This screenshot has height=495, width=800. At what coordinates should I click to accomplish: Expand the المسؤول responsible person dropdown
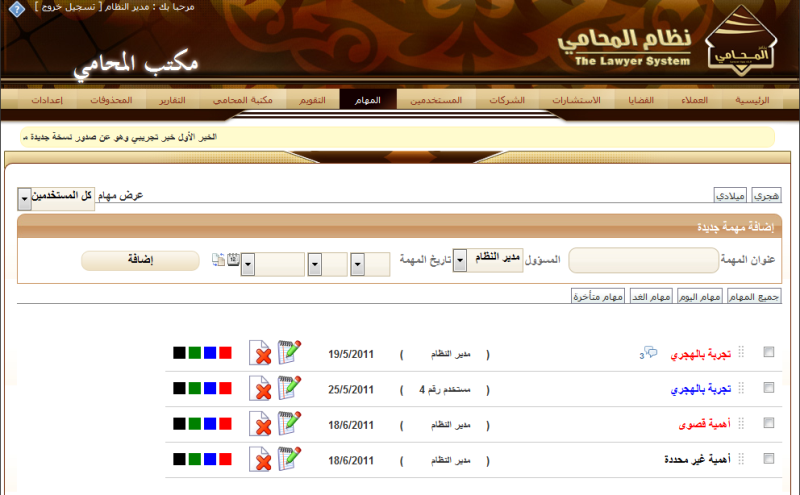[460, 260]
